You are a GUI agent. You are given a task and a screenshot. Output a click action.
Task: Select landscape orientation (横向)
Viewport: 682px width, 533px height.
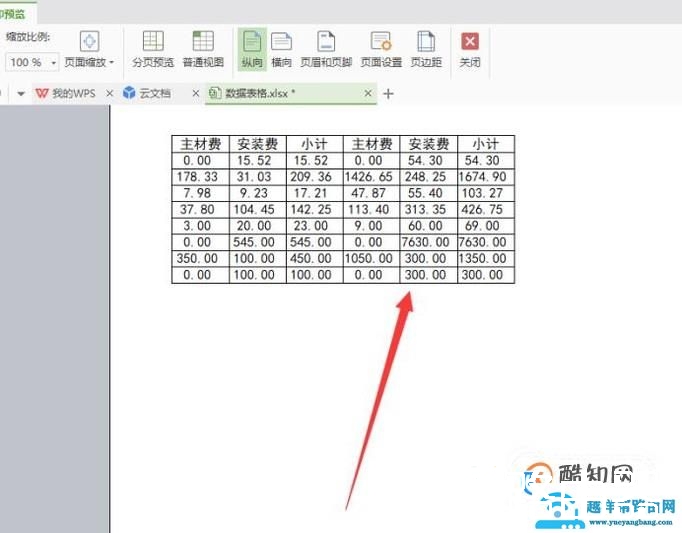point(281,50)
